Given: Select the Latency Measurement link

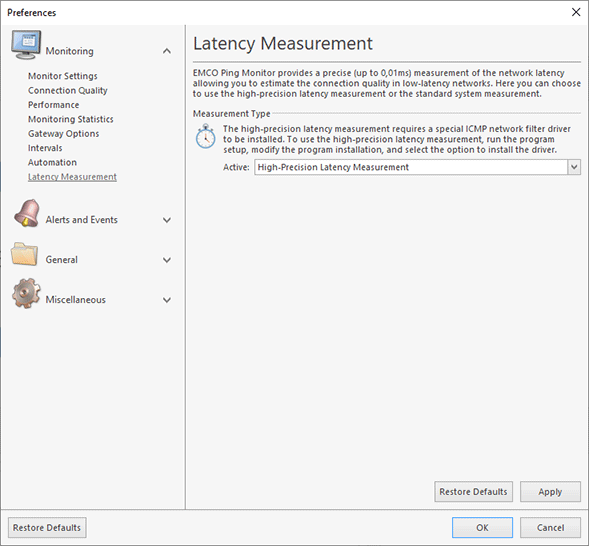Looking at the screenshot, I should coord(72,177).
